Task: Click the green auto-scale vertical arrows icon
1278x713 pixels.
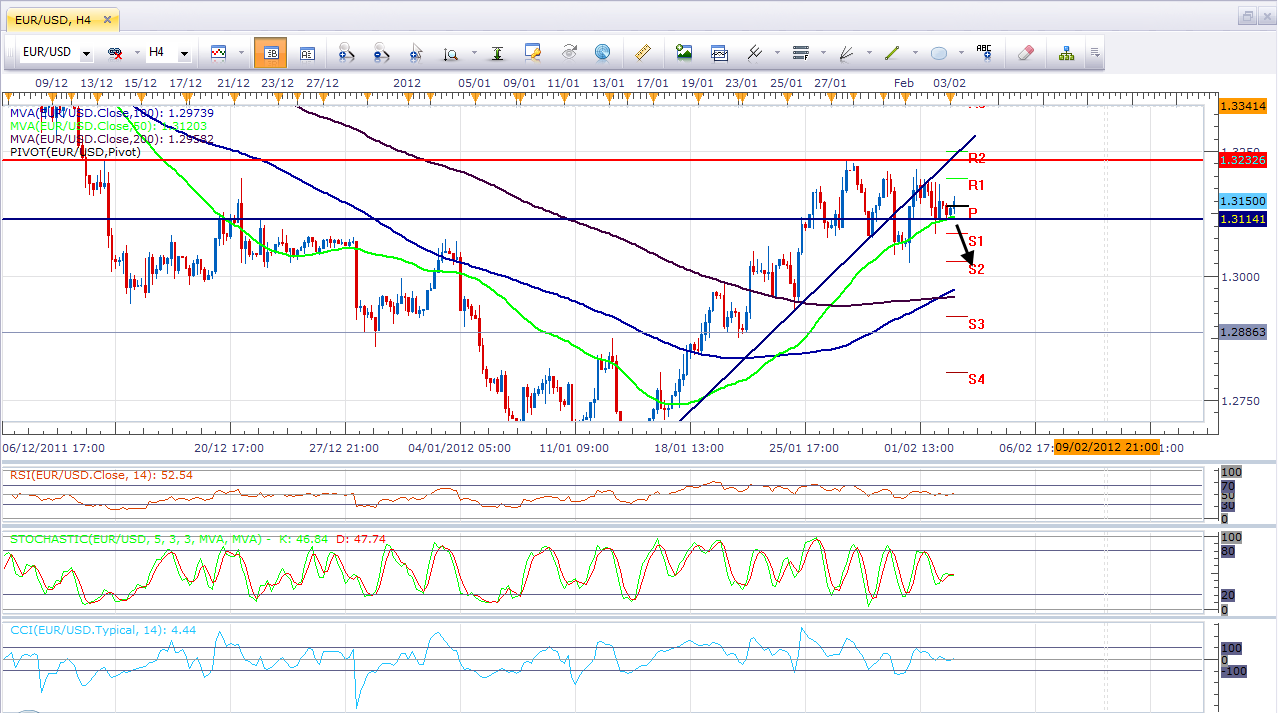Action: [497, 52]
